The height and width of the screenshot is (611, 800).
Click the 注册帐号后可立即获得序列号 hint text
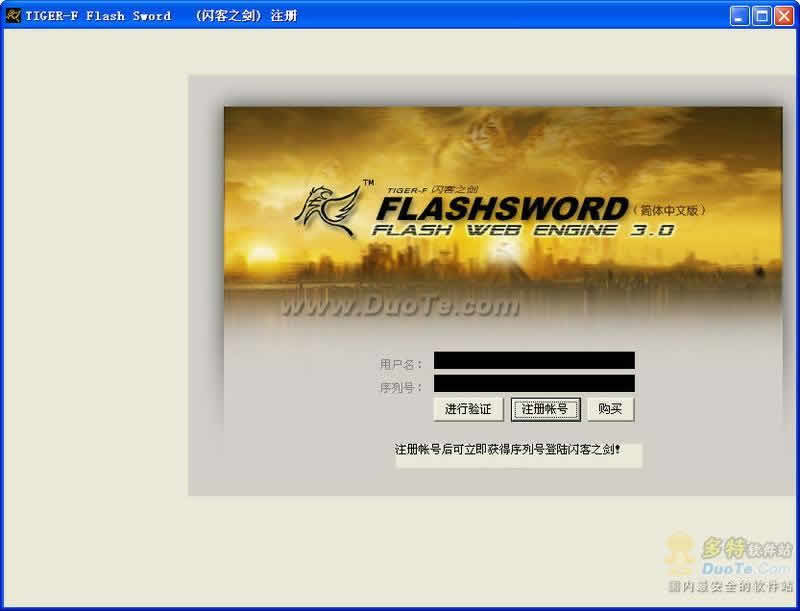click(x=508, y=450)
